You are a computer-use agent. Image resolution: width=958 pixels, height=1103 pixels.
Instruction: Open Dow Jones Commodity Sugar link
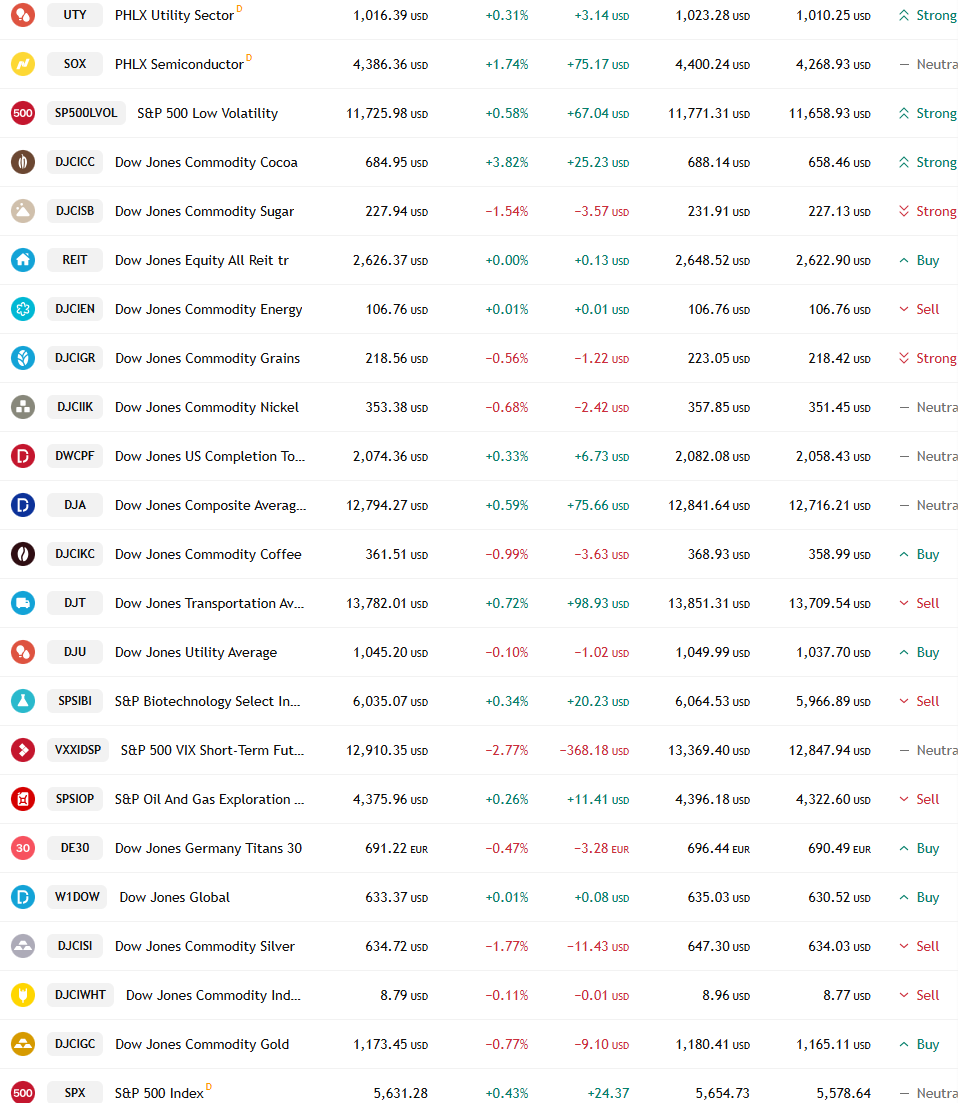204,212
